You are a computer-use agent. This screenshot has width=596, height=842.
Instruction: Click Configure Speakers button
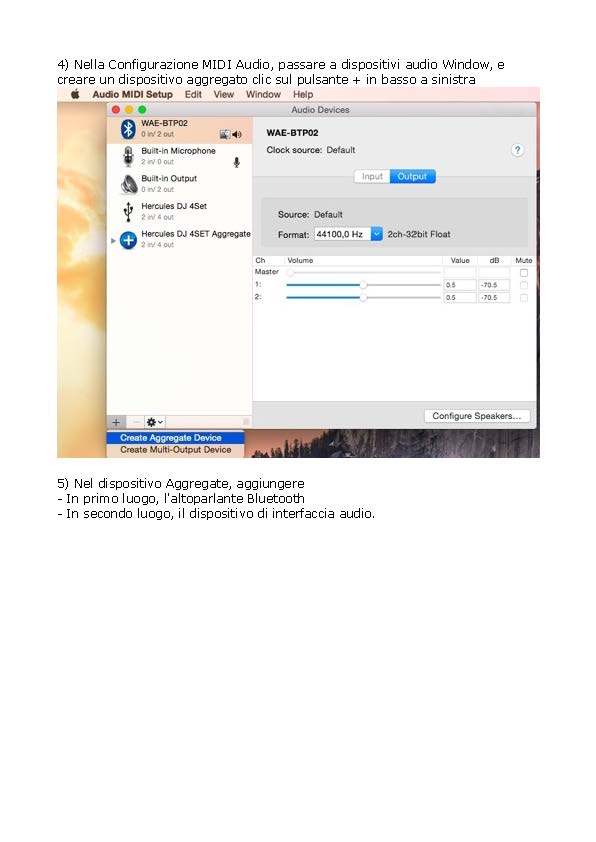click(477, 416)
